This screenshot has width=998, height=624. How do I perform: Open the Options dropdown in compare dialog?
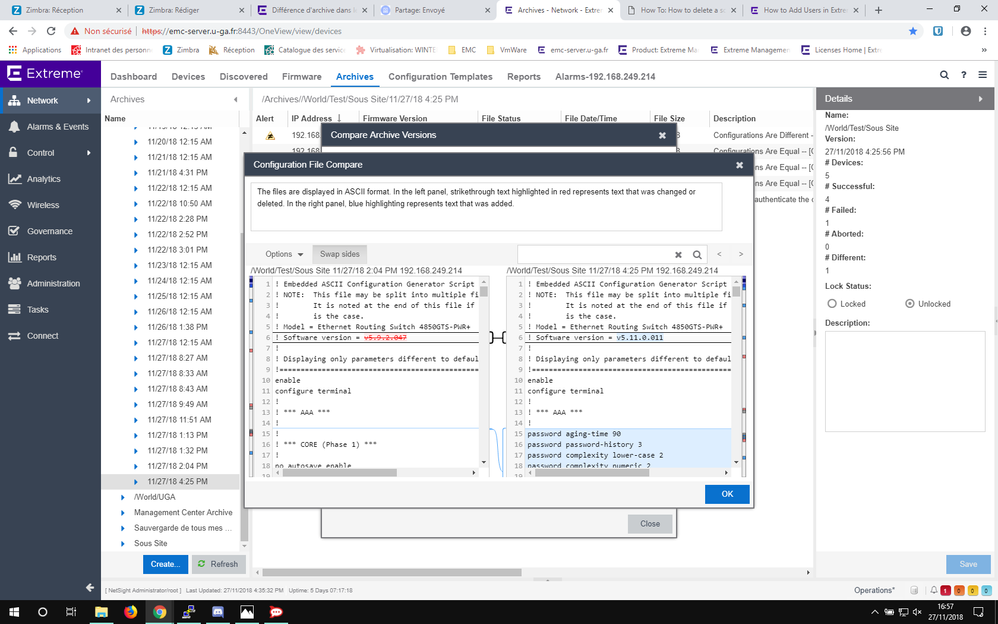pyautogui.click(x=284, y=254)
